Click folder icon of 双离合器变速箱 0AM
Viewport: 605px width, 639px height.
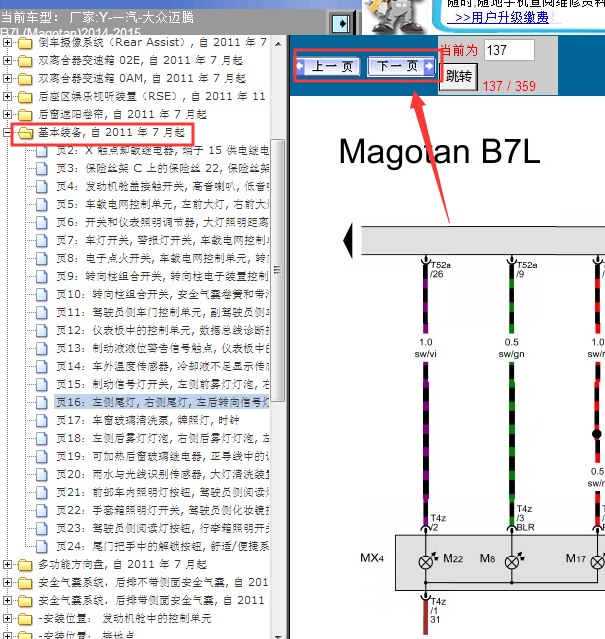tap(25, 79)
